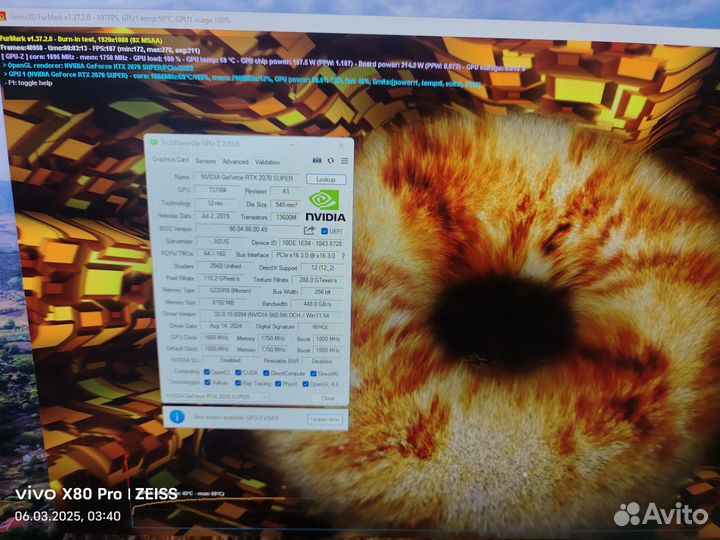
Task: Click the Close button in GPU-Z
Action: point(328,398)
